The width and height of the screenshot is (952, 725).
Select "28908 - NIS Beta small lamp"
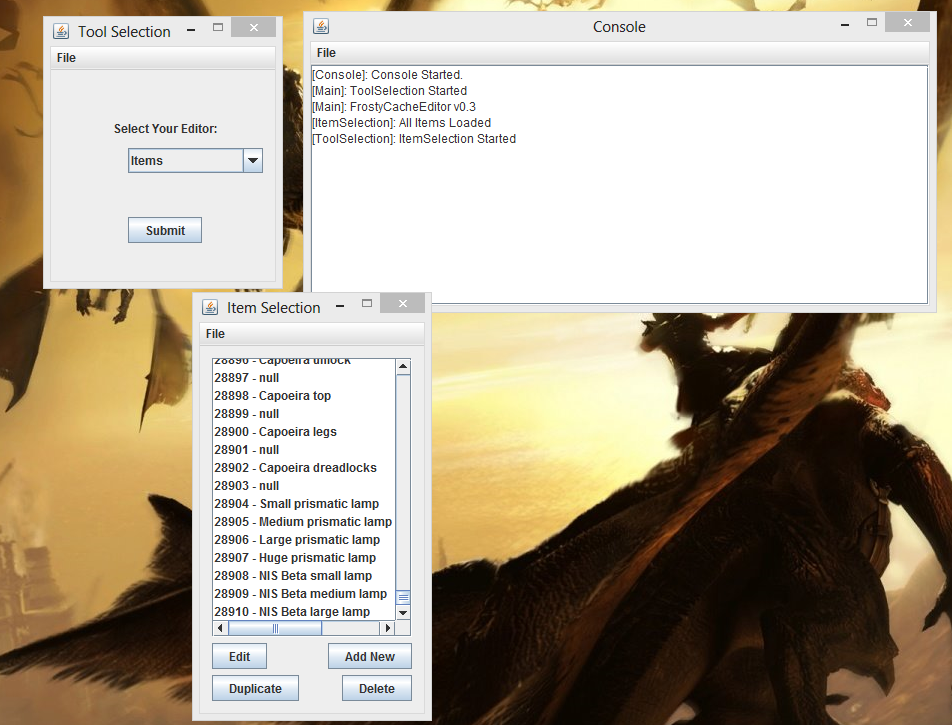[x=304, y=576]
